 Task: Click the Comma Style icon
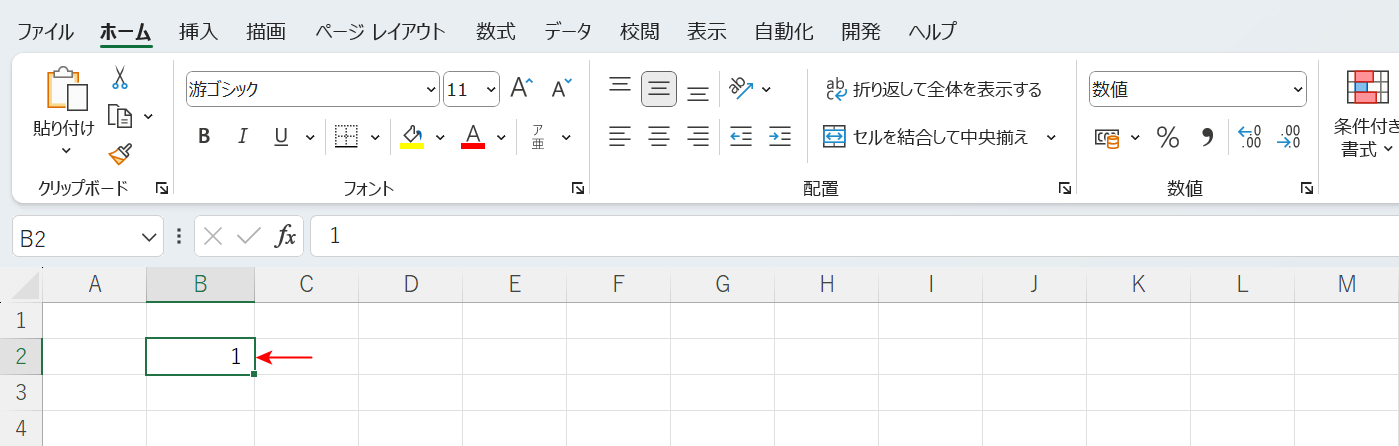1207,137
